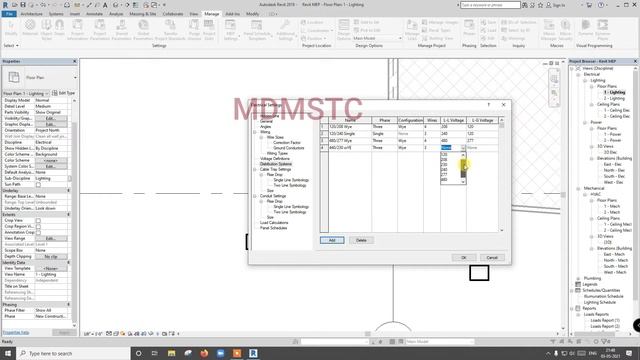Open the Project Parameters tool

coord(100,29)
